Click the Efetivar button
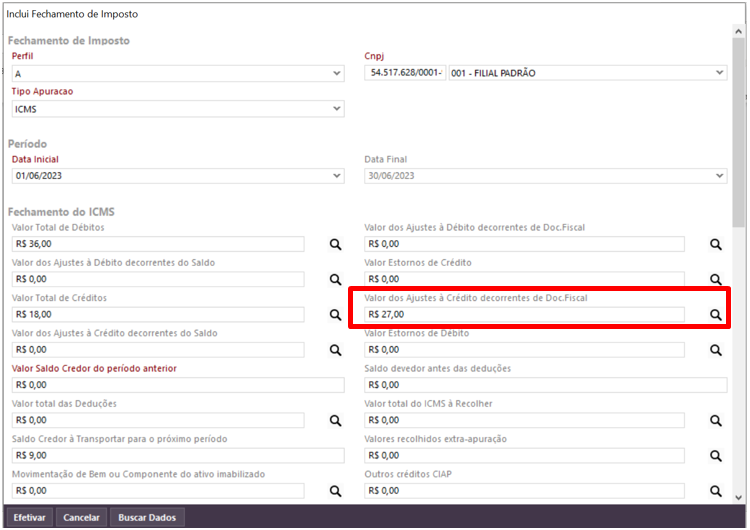Image resolution: width=750 pixels, height=530 pixels. pos(29,518)
